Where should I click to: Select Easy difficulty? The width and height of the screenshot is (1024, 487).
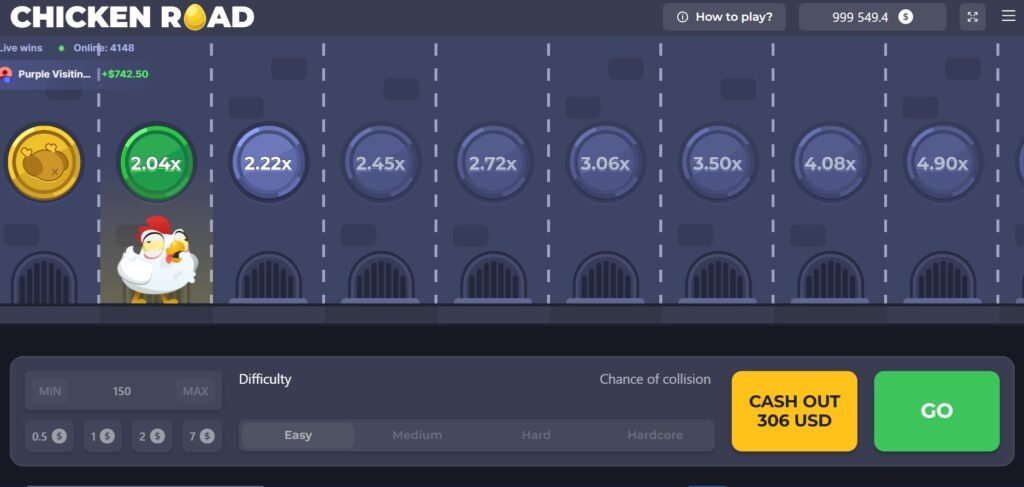pyautogui.click(x=298, y=435)
